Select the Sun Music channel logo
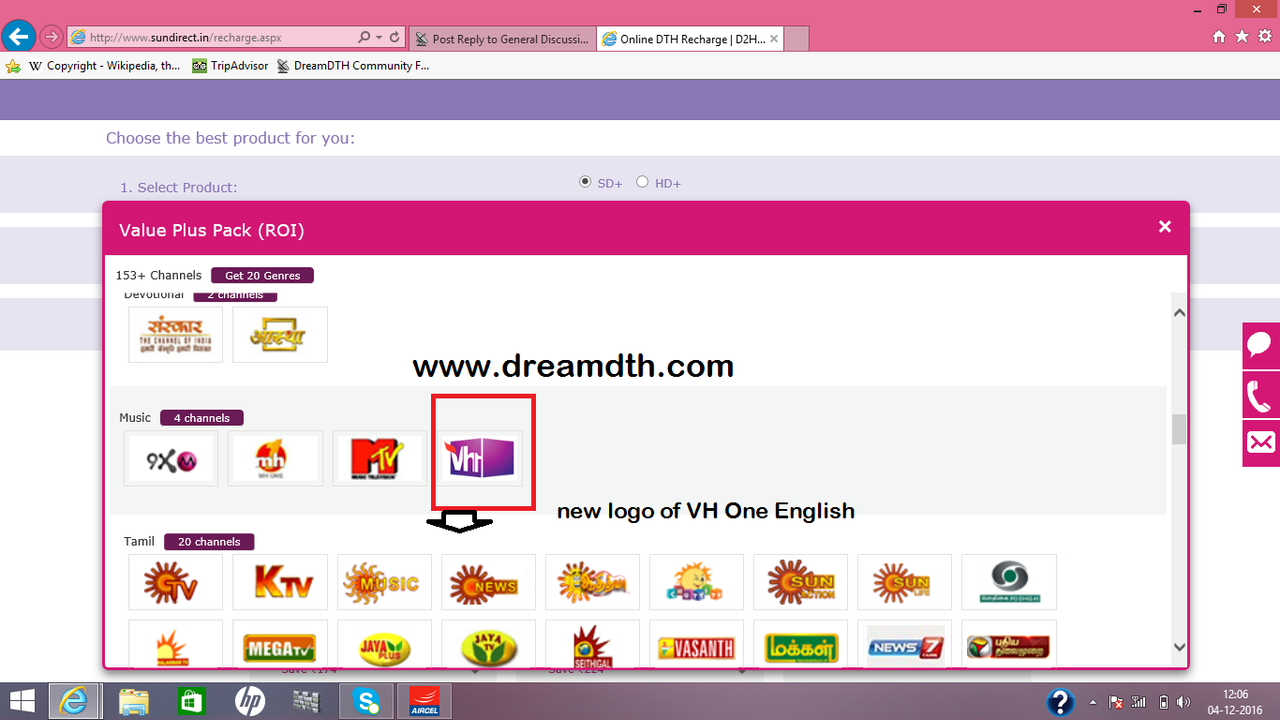Image resolution: width=1280 pixels, height=720 pixels. (x=384, y=582)
